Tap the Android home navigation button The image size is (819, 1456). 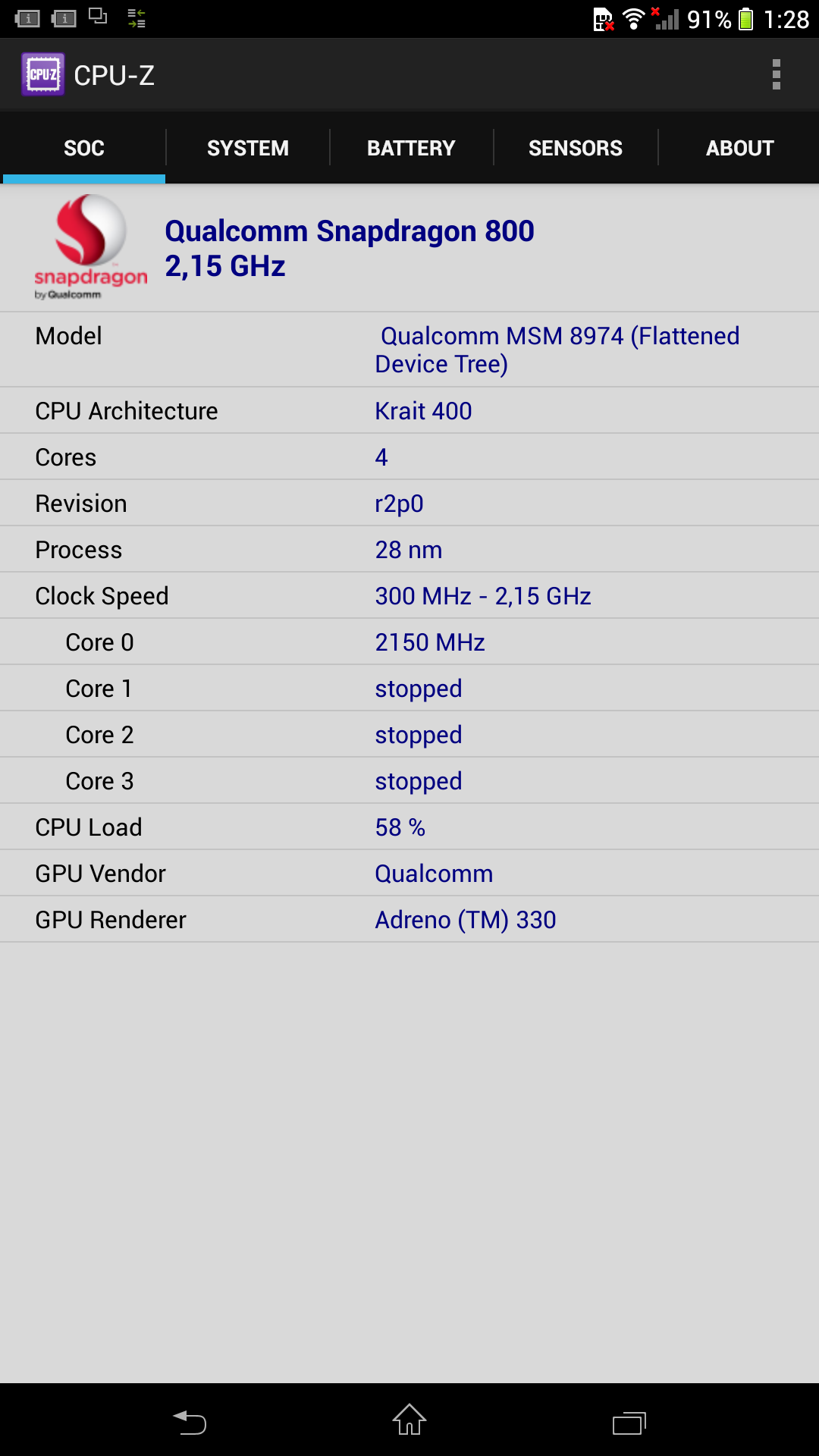(409, 1420)
